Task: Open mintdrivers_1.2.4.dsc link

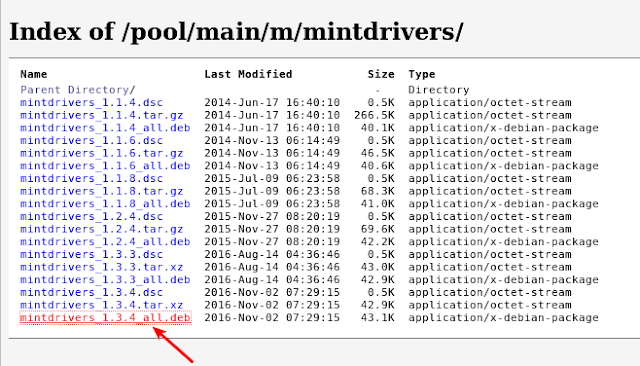Action: point(91,216)
